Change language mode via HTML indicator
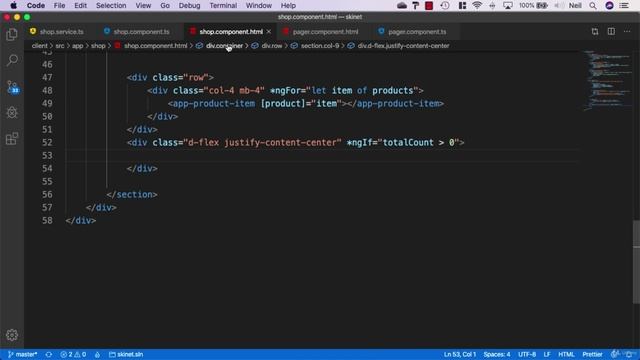 pos(566,354)
